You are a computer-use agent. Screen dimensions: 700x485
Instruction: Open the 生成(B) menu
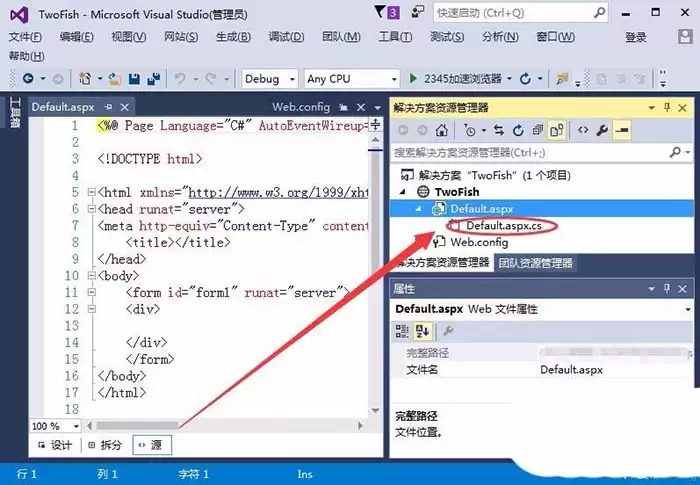click(x=233, y=37)
